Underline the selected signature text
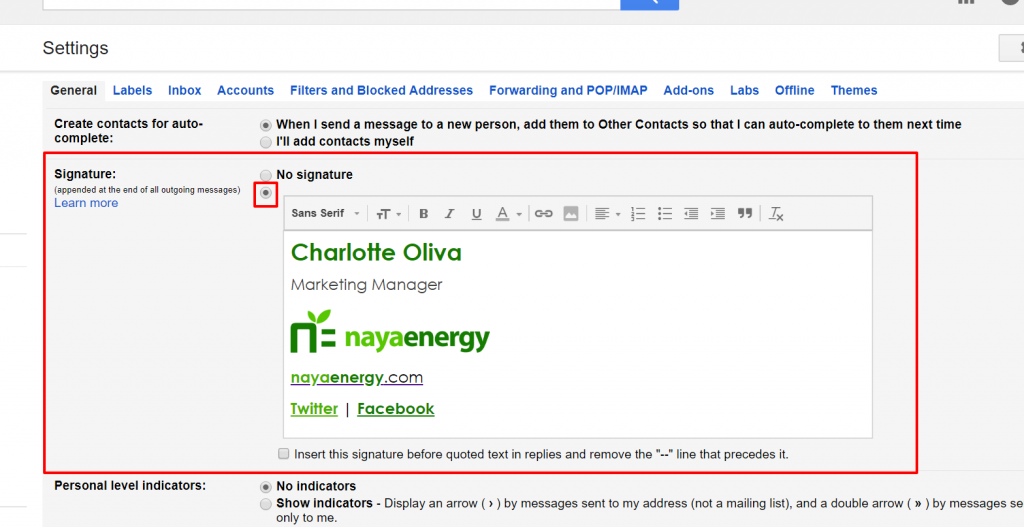 pyautogui.click(x=476, y=214)
